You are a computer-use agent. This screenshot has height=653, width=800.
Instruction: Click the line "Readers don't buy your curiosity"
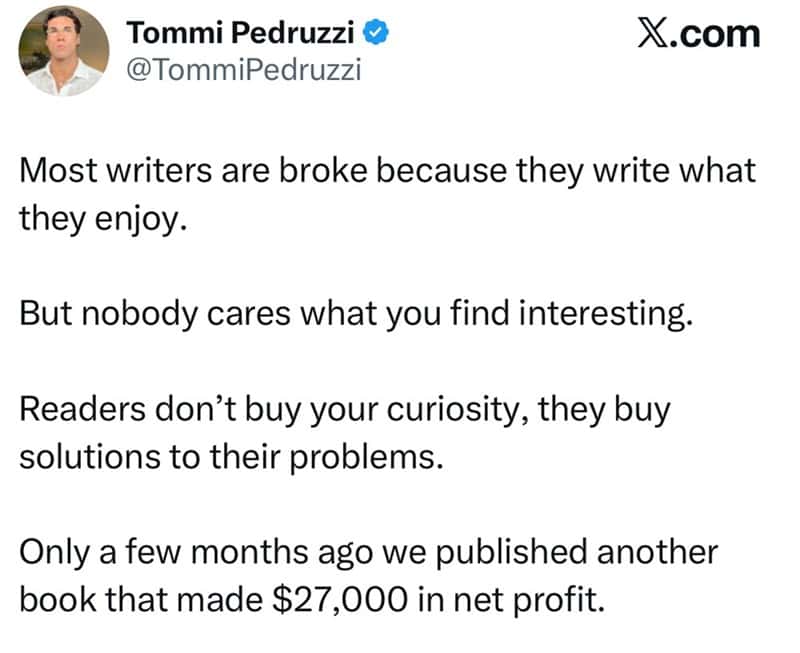pos(345,410)
